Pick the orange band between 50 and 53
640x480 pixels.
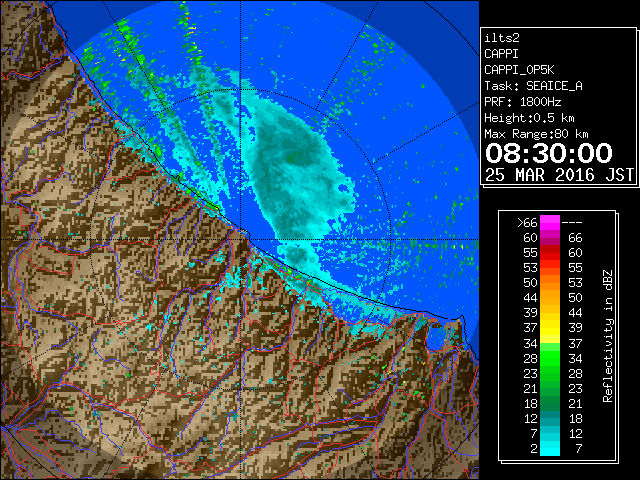[550, 282]
